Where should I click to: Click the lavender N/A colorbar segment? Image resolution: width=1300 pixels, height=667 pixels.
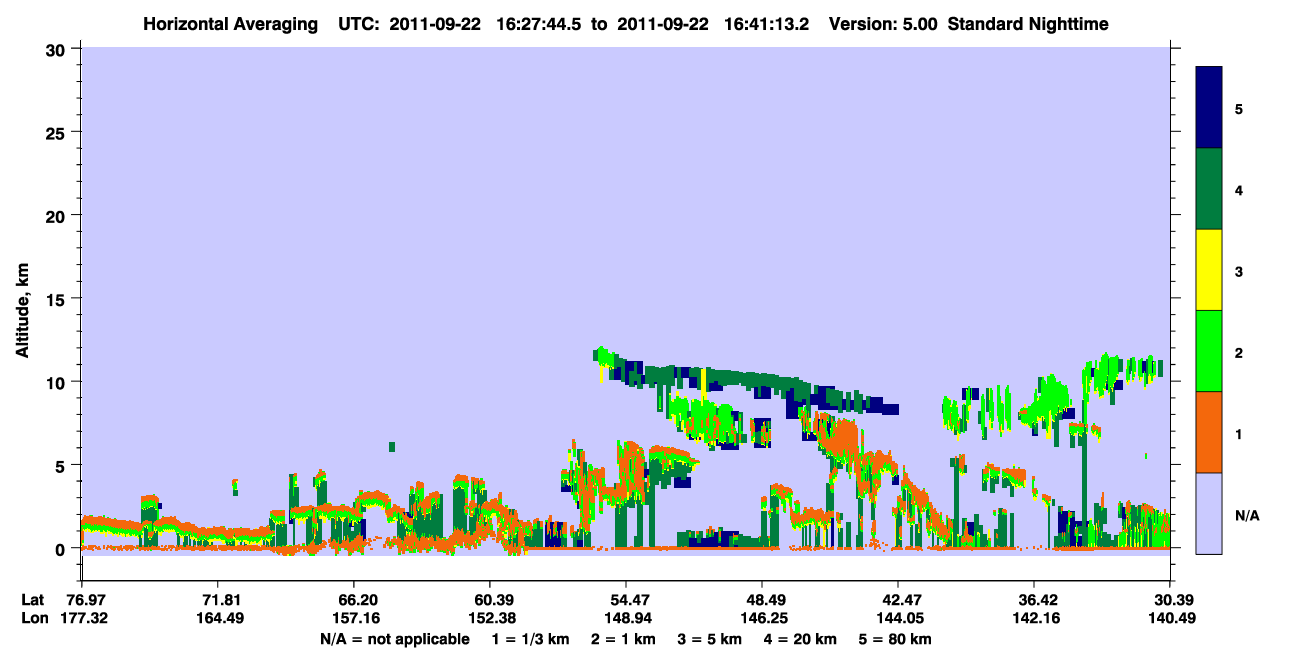point(1209,513)
